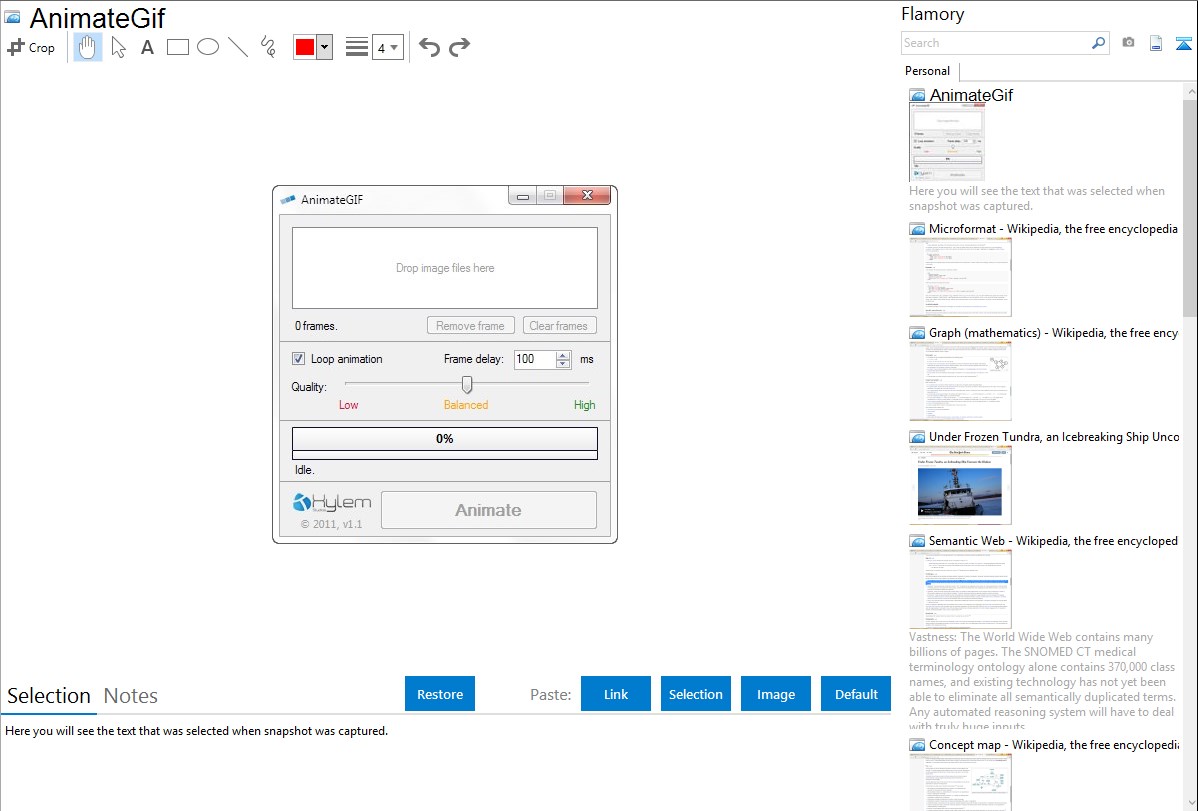
Task: Click the Animate button
Action: [x=489, y=510]
